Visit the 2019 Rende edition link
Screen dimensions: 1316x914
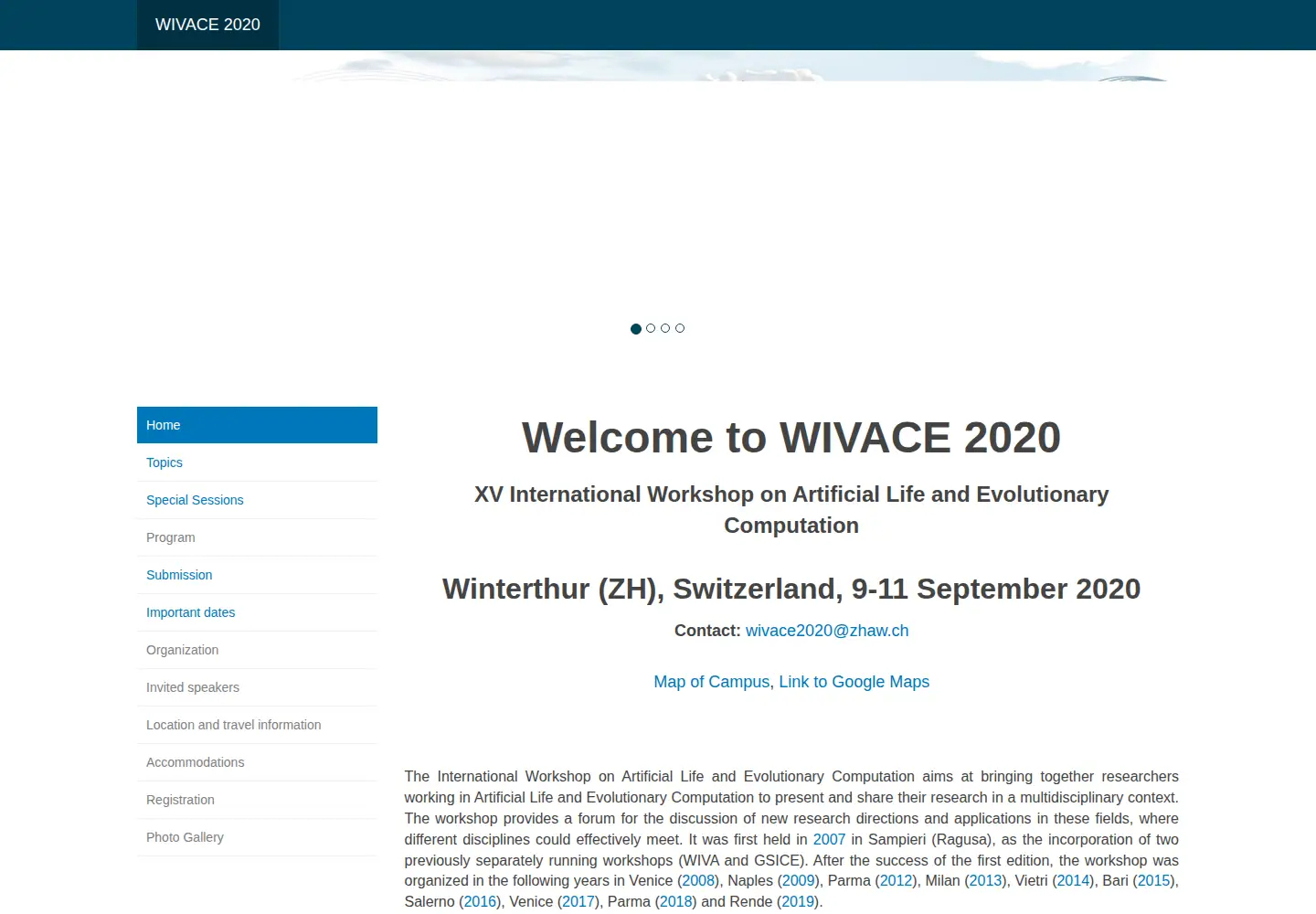pos(798,901)
